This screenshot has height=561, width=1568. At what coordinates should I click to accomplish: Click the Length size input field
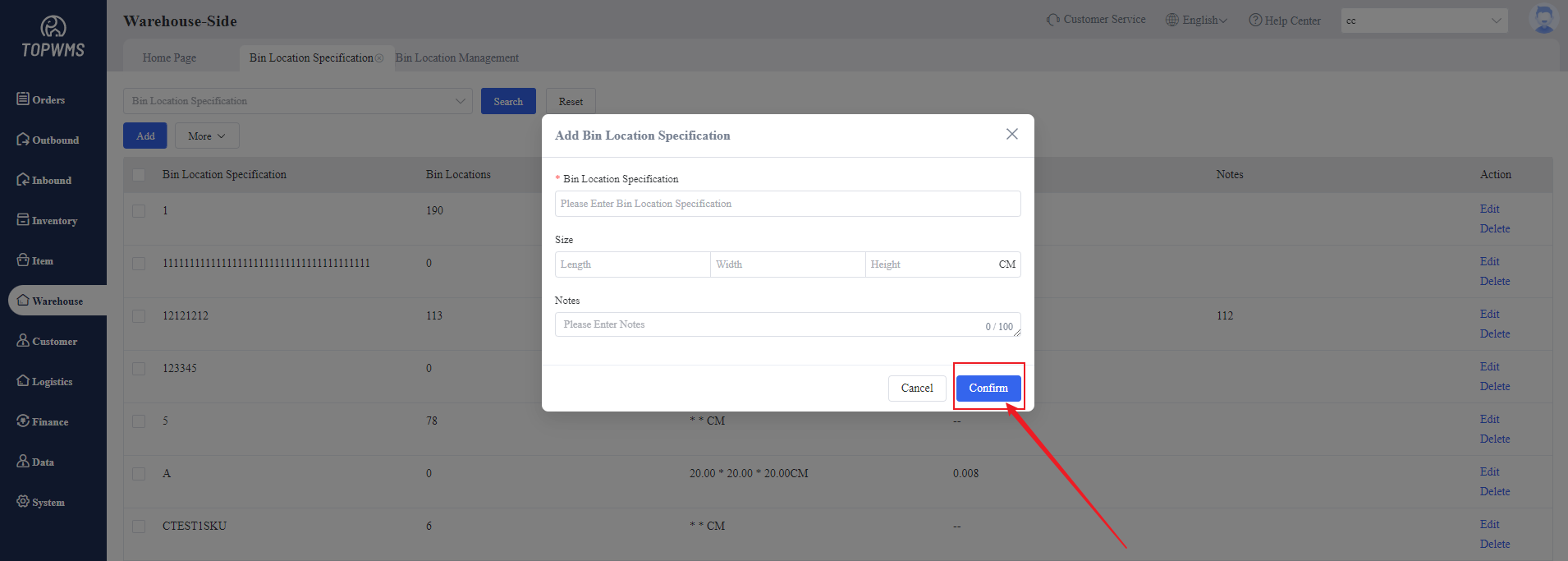632,264
